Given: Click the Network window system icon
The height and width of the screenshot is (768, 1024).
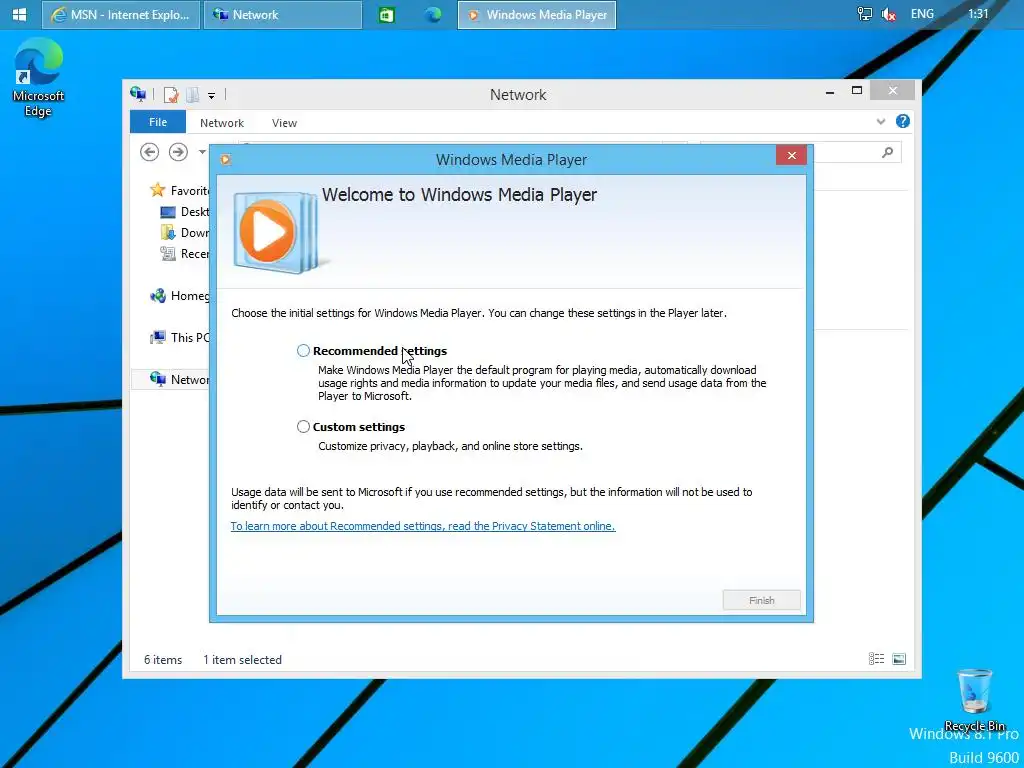Looking at the screenshot, I should pos(138,94).
